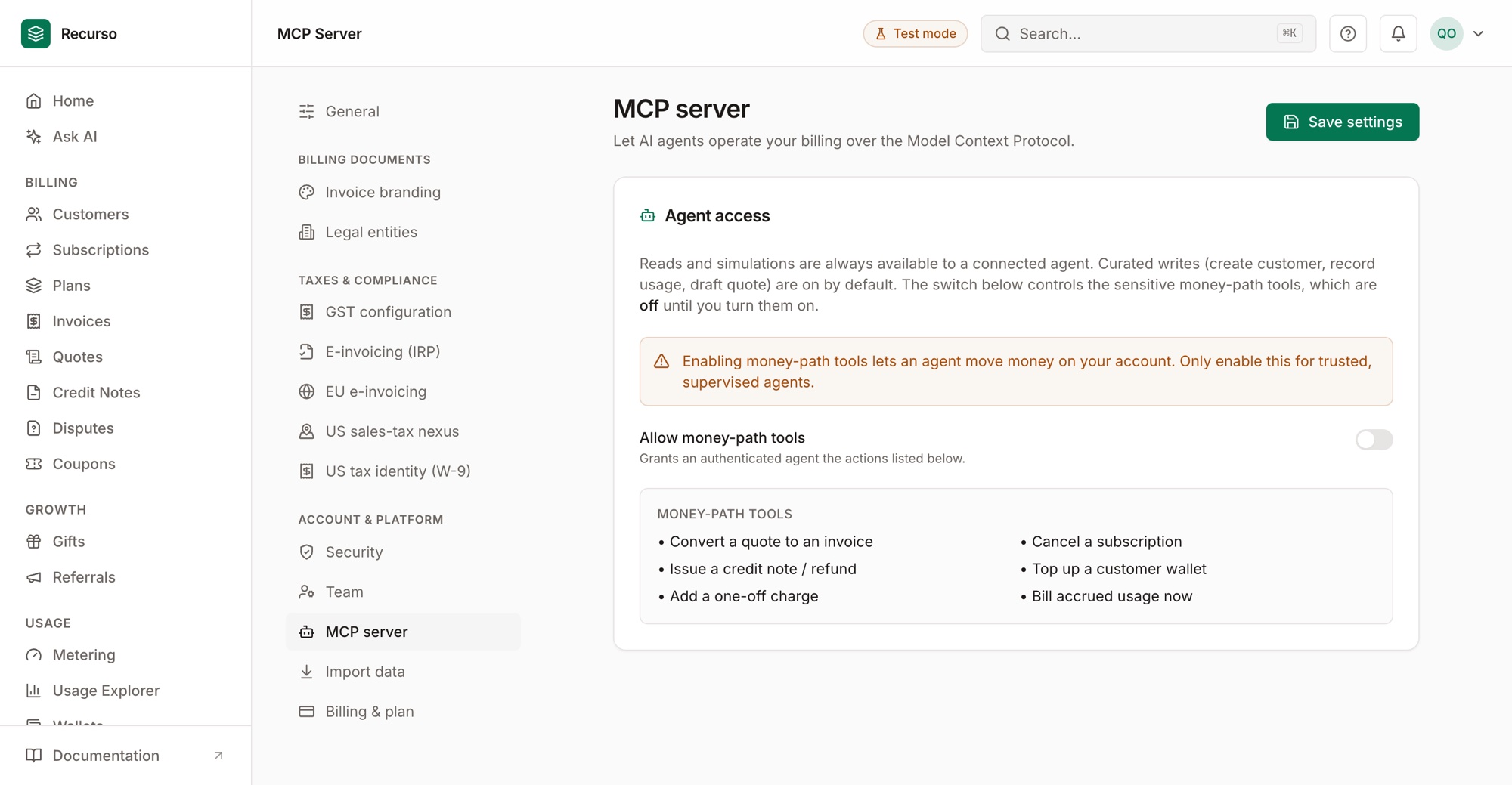Open Documentation link
Screen dimensions: 1512x785
coord(125,756)
